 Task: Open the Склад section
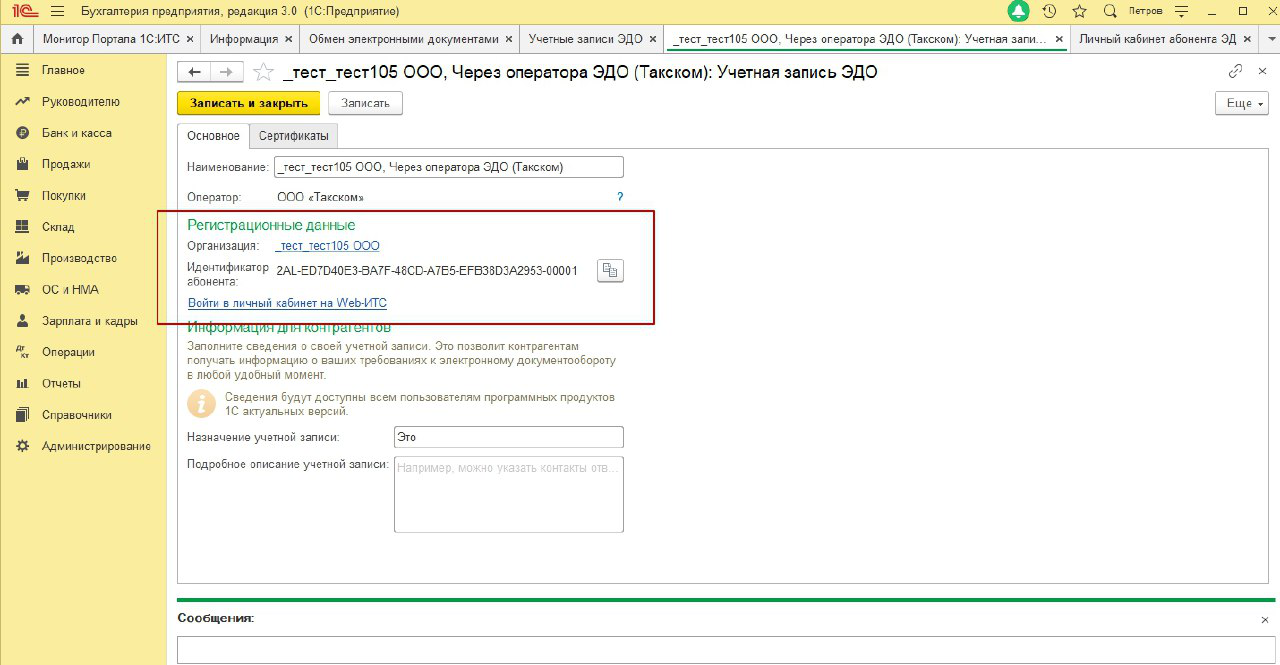(x=58, y=226)
